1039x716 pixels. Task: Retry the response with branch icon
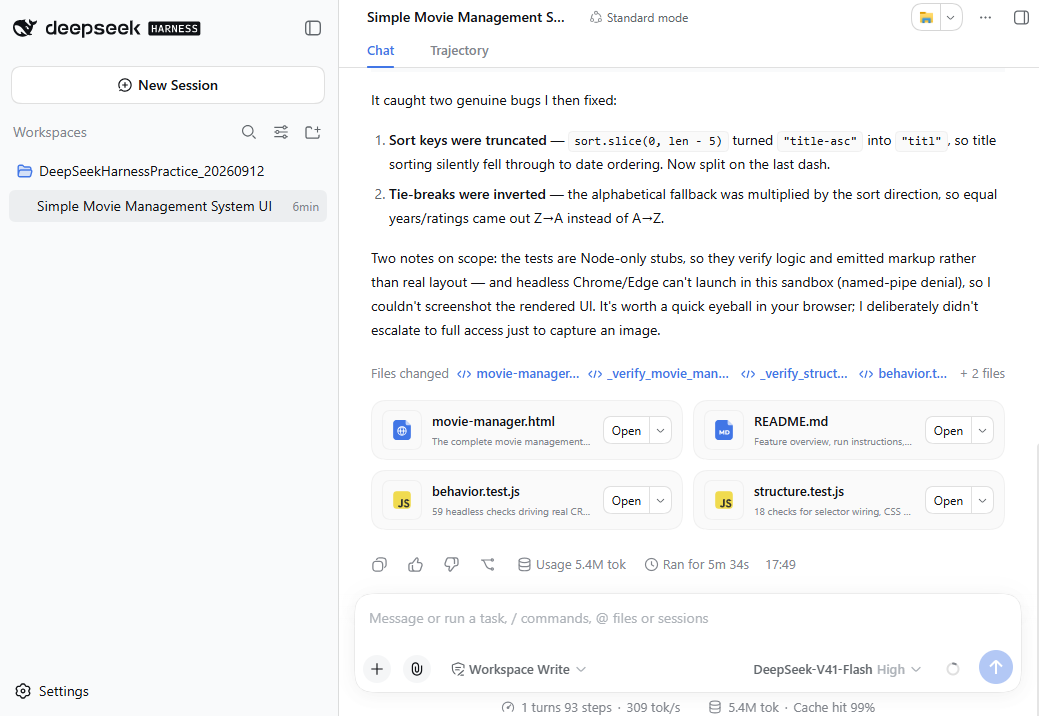point(488,564)
